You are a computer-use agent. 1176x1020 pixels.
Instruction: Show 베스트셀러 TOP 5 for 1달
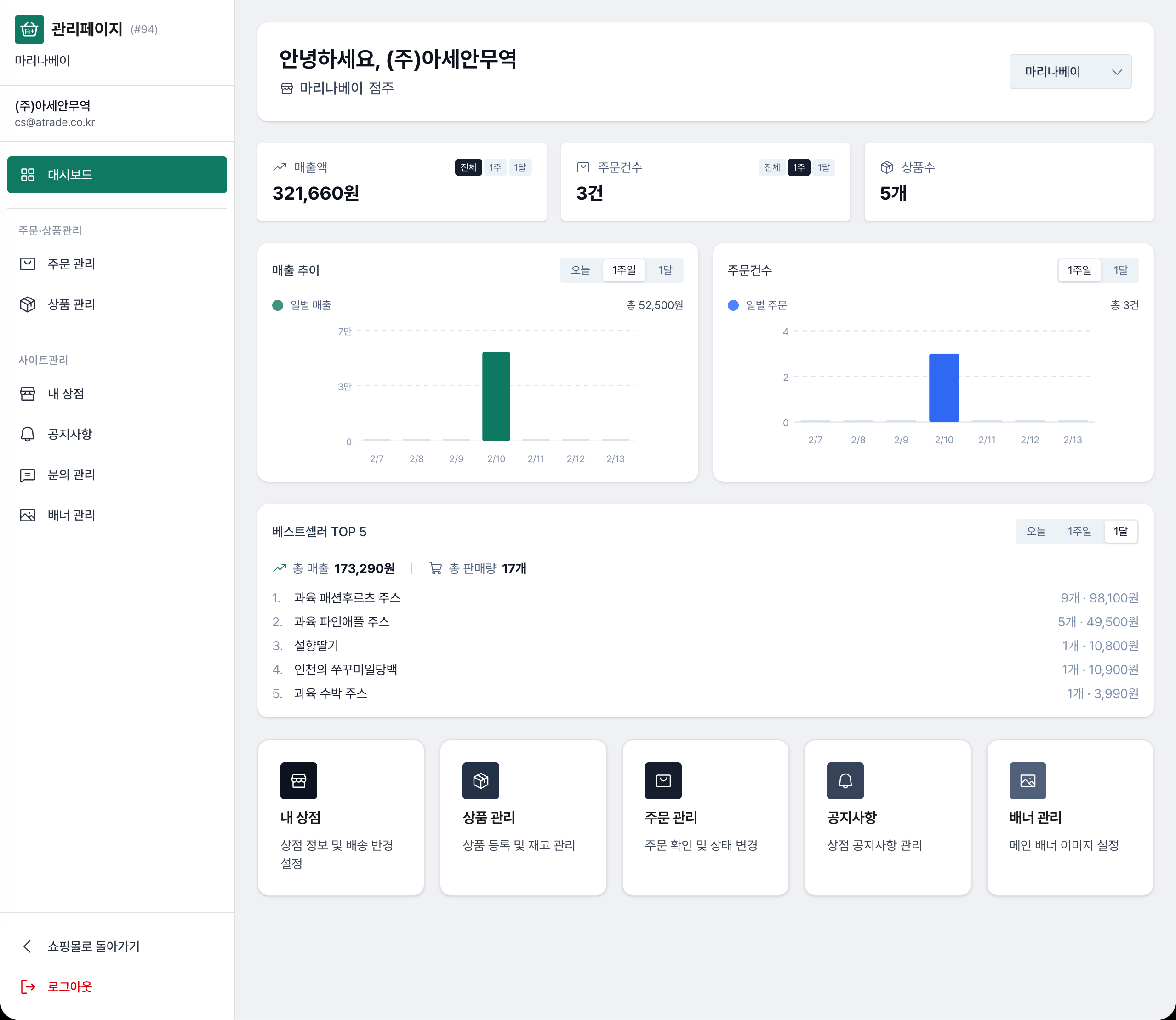tap(1121, 532)
